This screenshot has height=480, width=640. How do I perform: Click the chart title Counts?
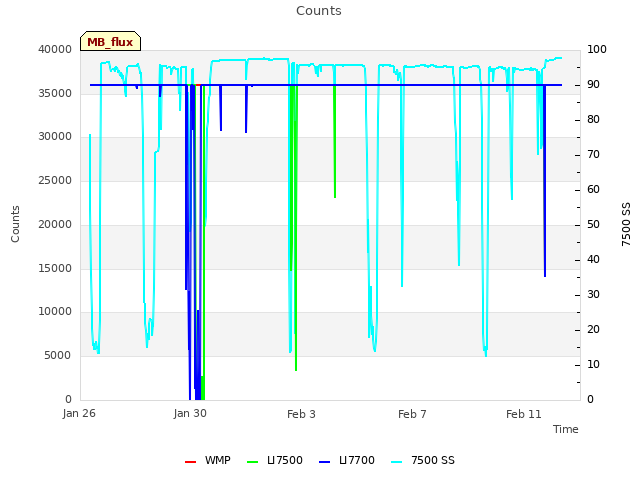tap(319, 11)
